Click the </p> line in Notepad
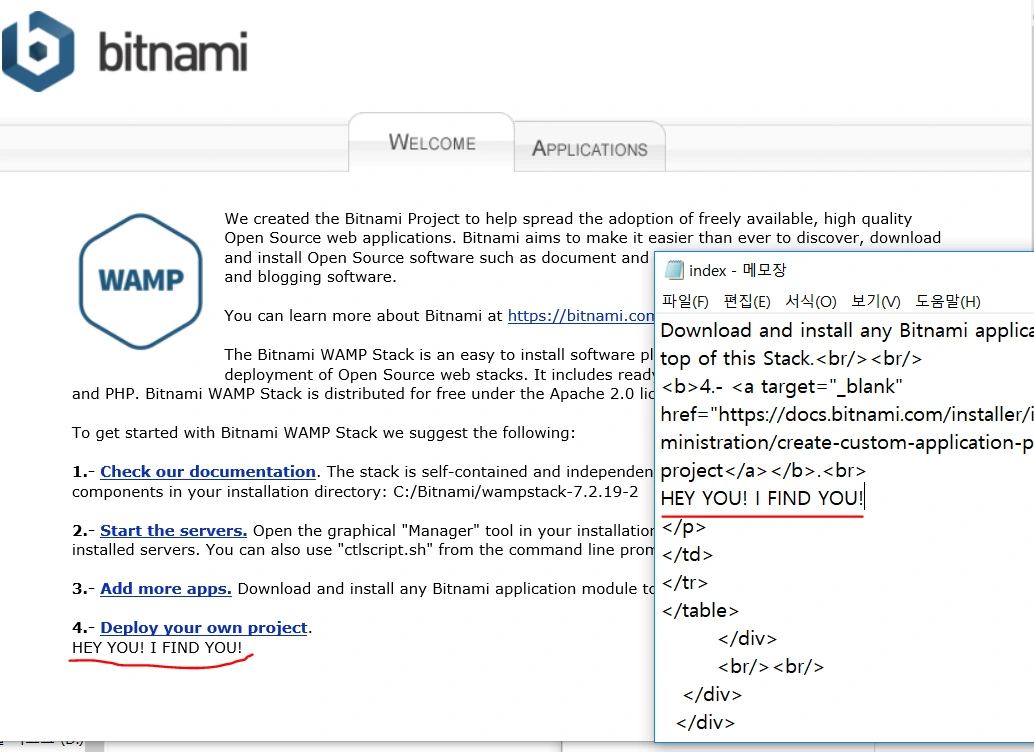Image resolution: width=1034 pixels, height=752 pixels. click(683, 526)
